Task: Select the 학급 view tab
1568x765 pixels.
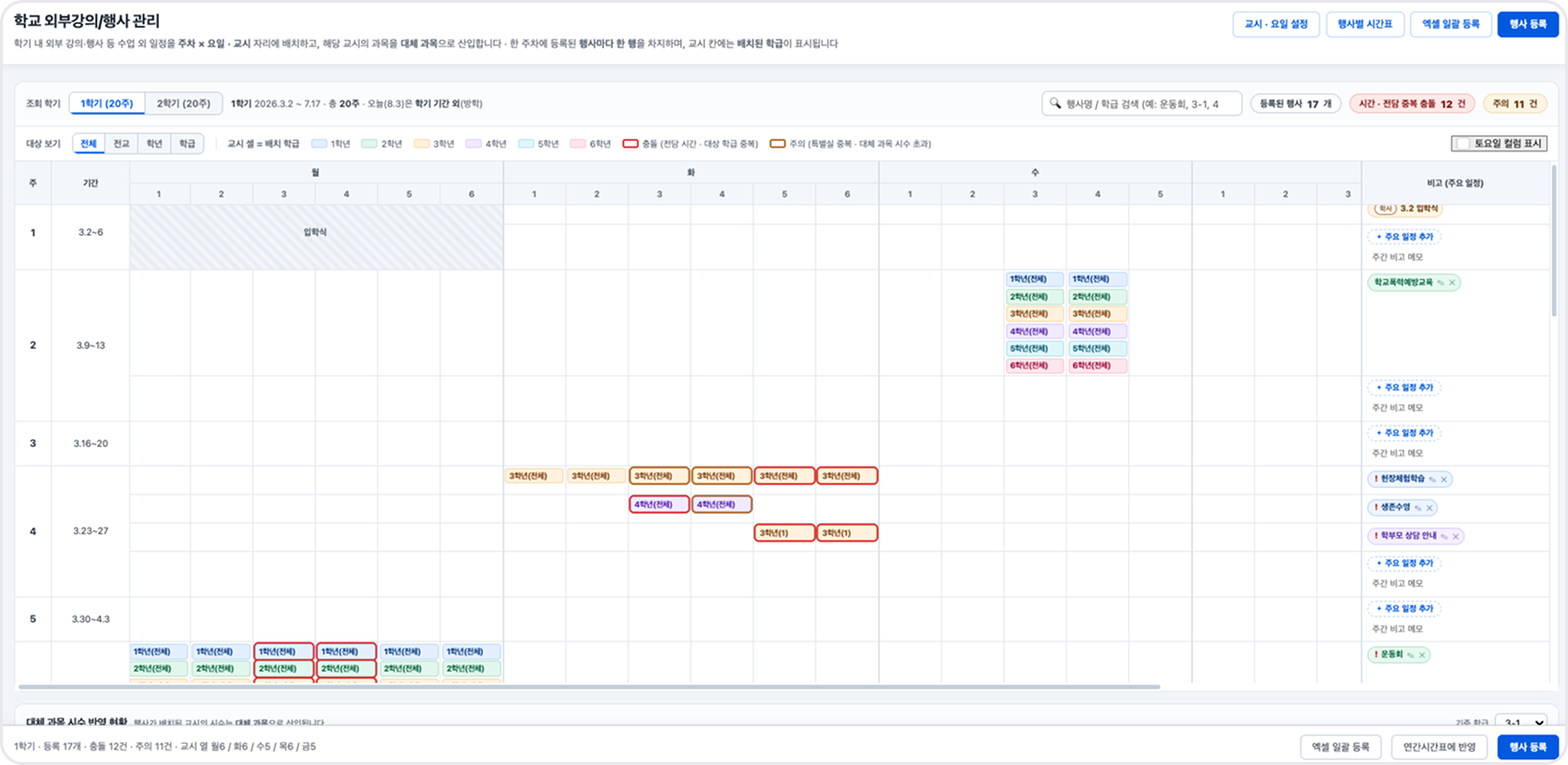Action: pyautogui.click(x=187, y=144)
